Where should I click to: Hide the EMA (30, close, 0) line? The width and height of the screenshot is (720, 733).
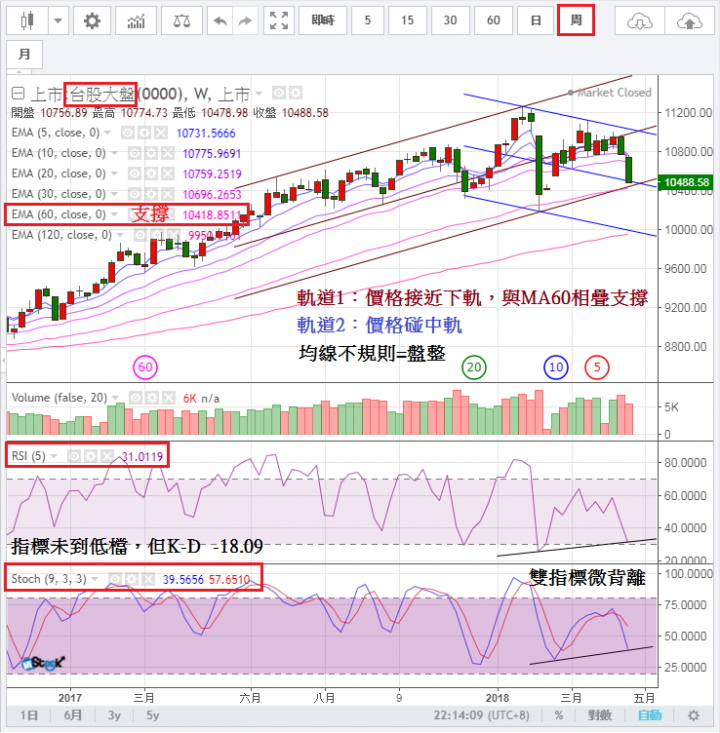[x=134, y=194]
